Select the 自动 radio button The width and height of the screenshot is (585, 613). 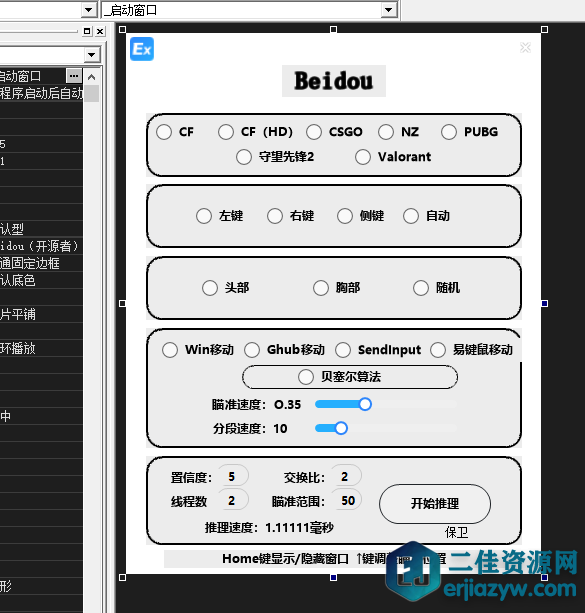[411, 216]
